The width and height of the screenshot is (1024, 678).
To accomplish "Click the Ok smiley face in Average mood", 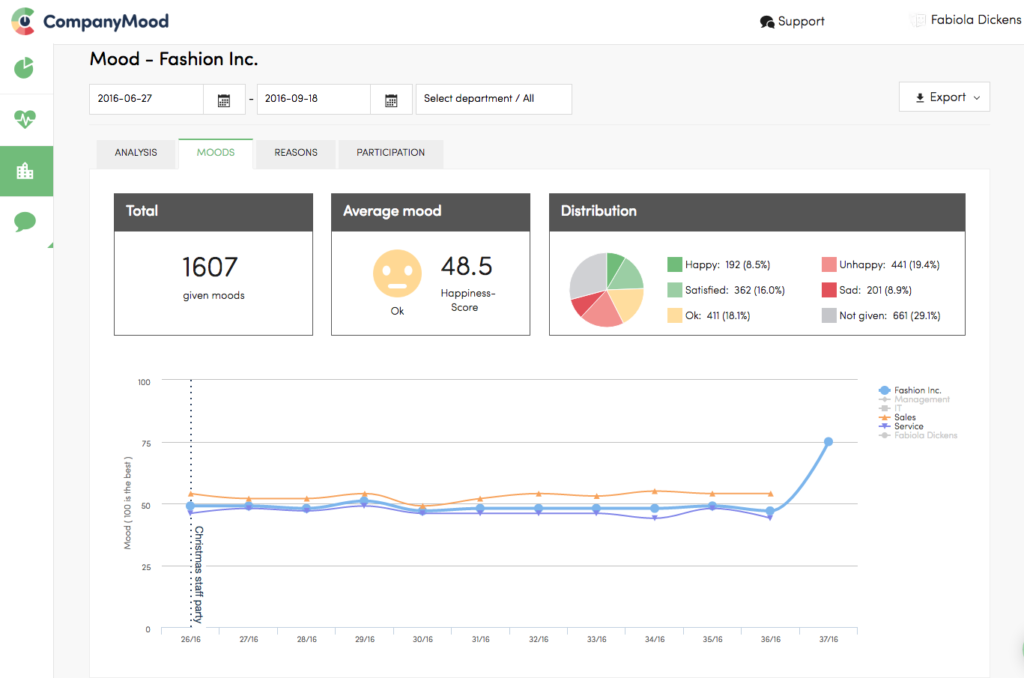I will [397, 274].
